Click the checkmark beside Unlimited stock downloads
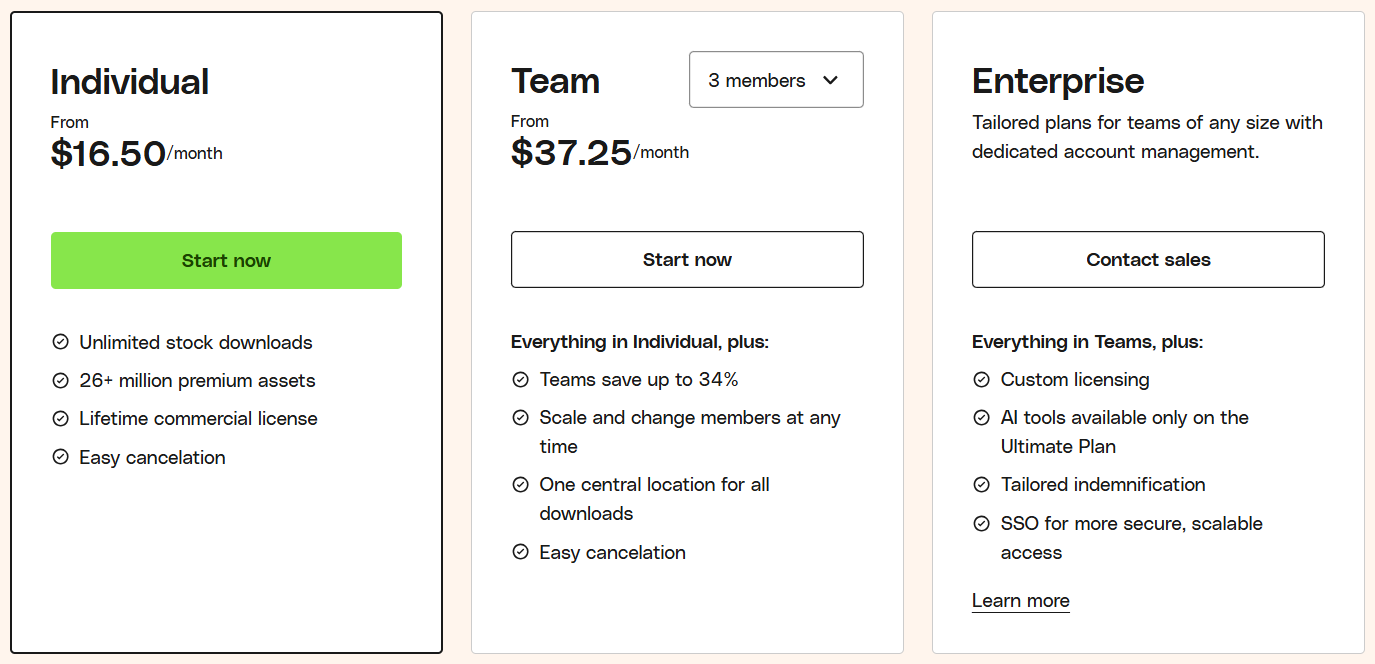 (x=59, y=342)
